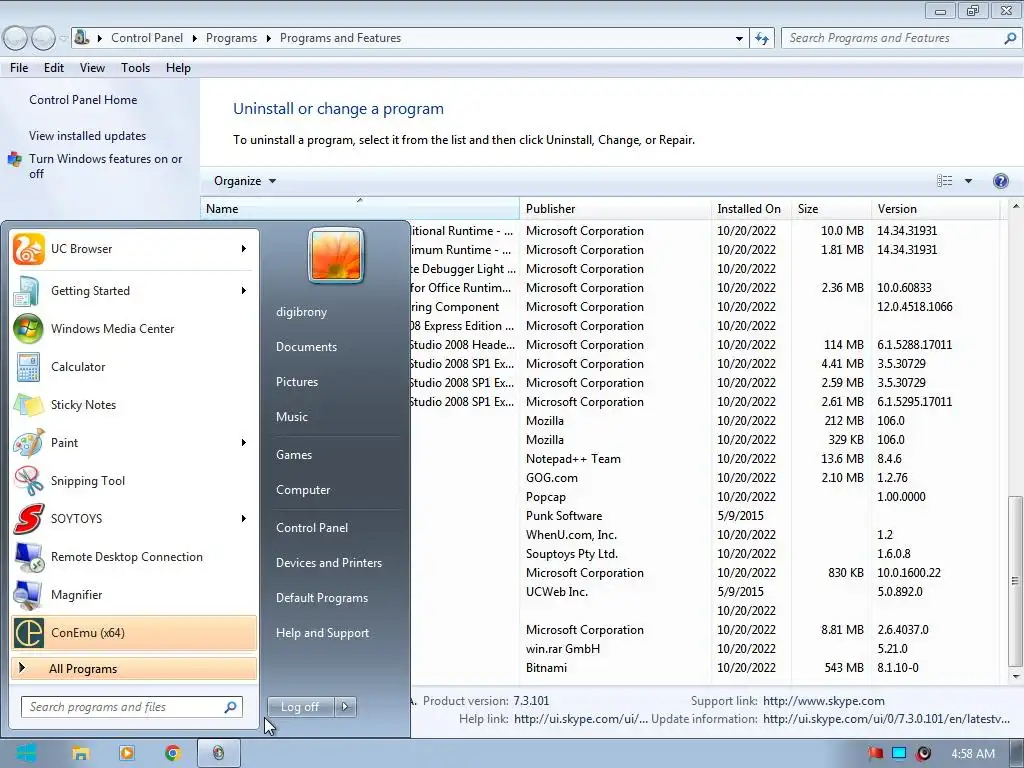Click the refresh button by address bar
1024x768 pixels.
762,38
